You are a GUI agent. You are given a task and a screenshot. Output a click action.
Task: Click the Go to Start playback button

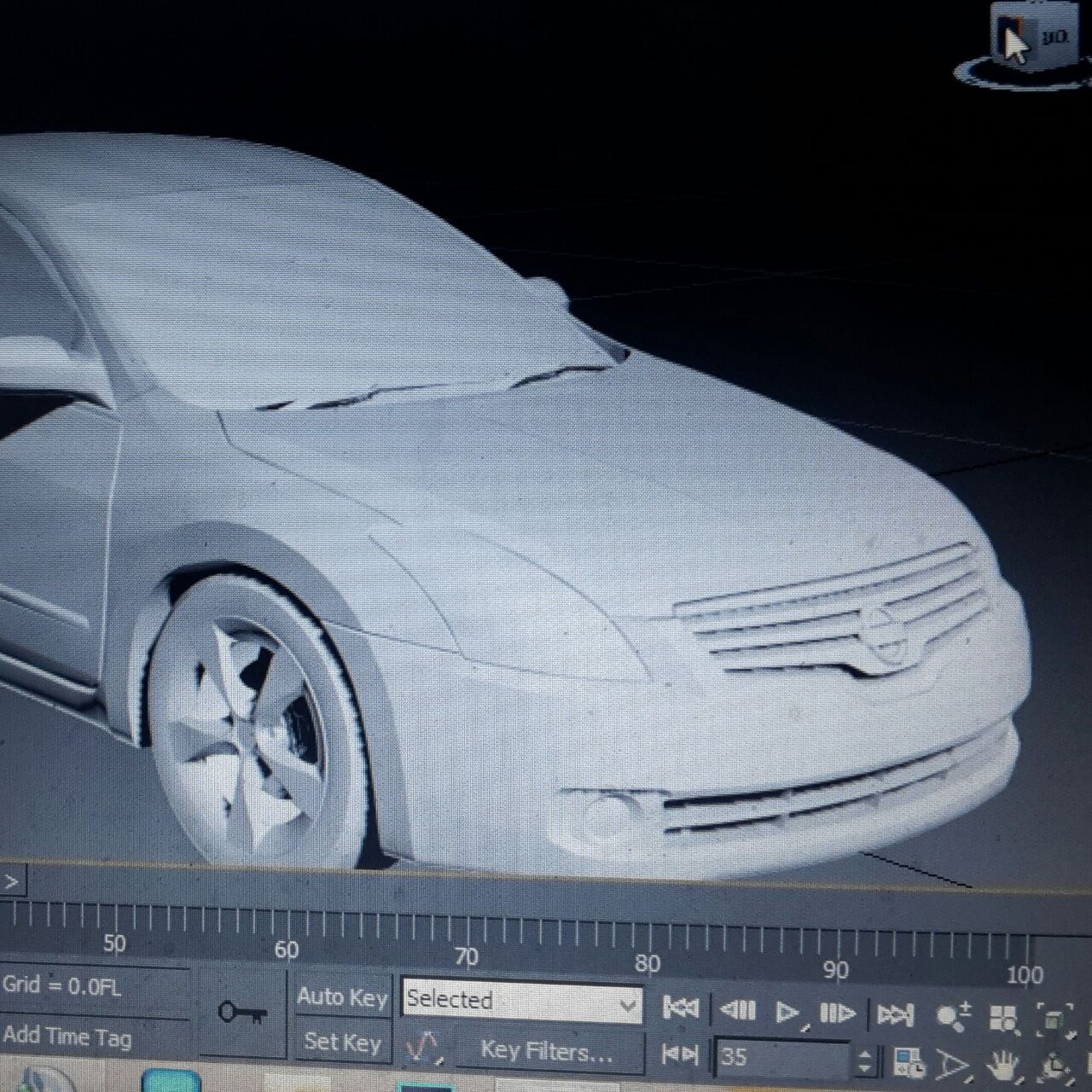(x=680, y=1009)
